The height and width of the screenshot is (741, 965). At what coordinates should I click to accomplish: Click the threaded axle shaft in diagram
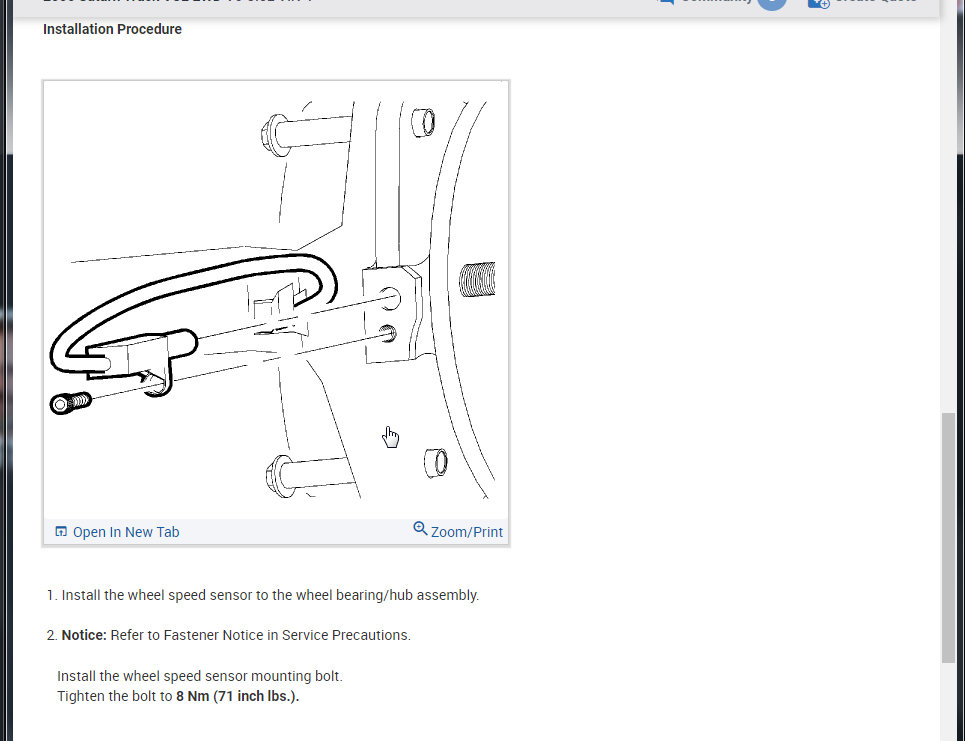478,279
